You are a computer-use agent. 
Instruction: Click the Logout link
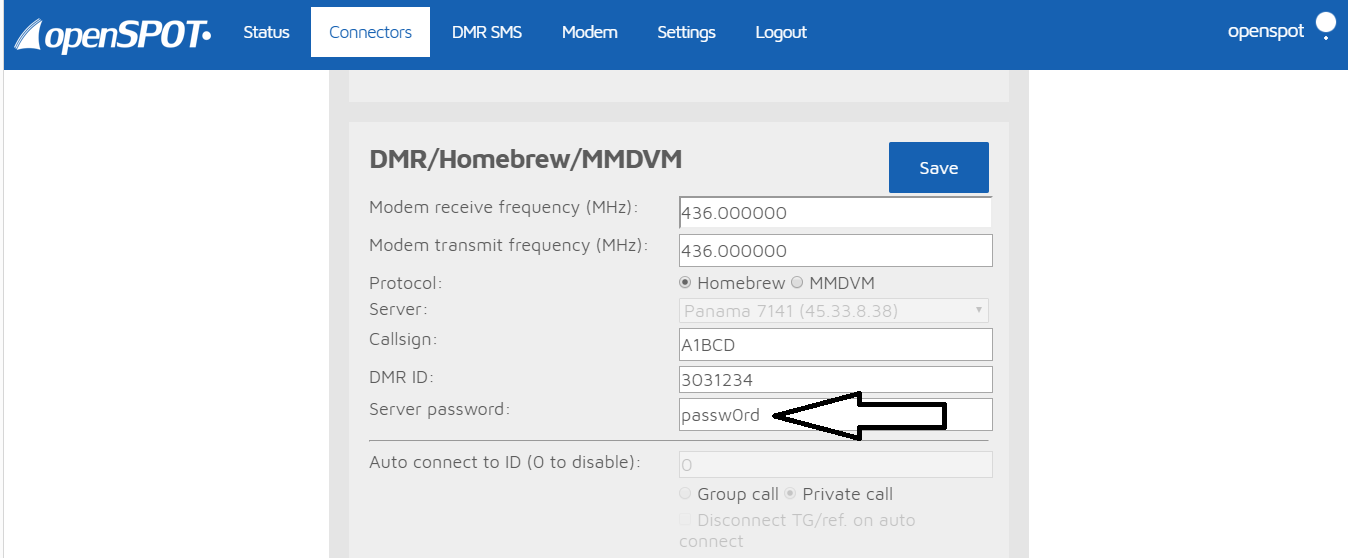click(x=781, y=32)
